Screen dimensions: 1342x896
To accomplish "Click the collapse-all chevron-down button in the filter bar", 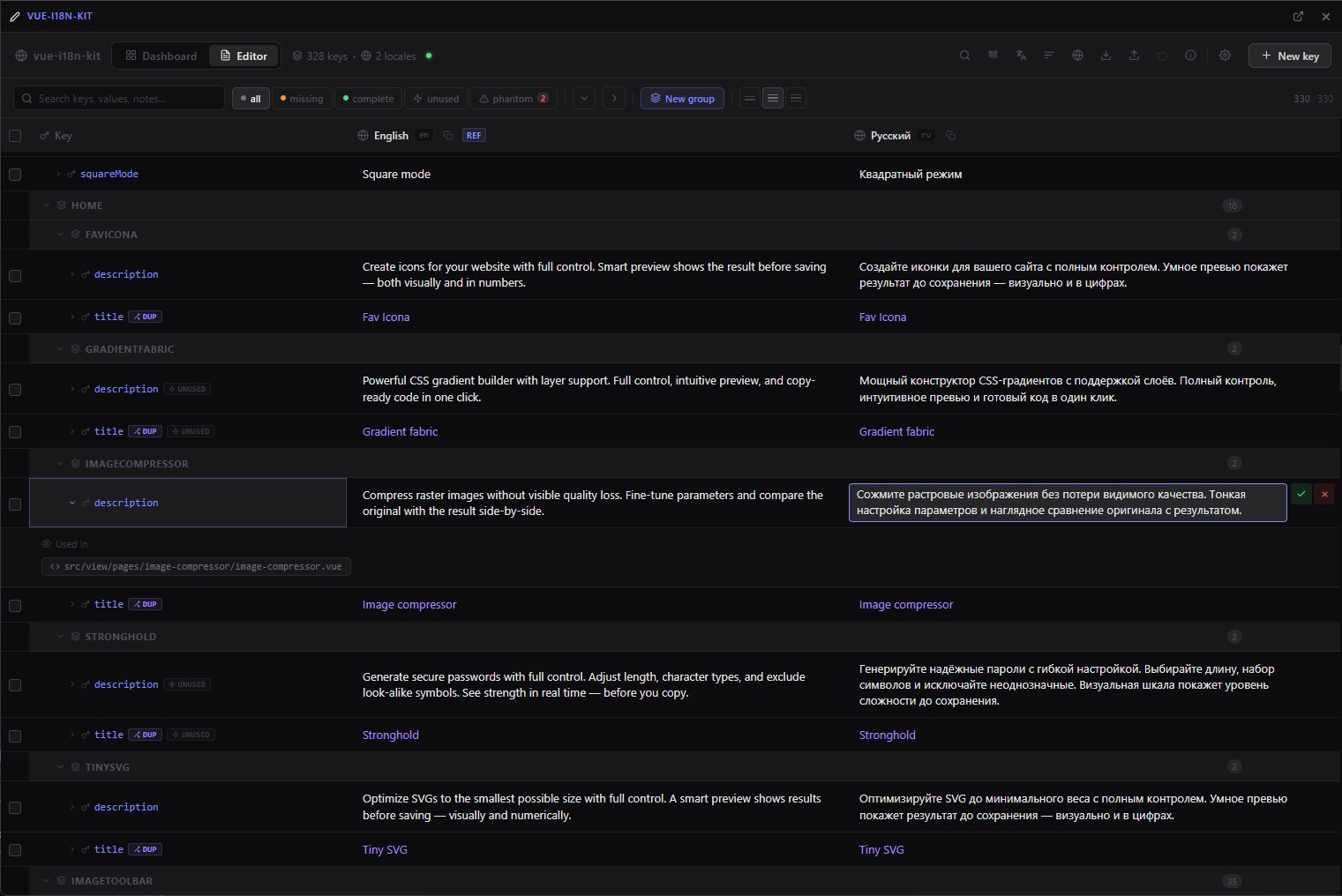I will [x=584, y=99].
